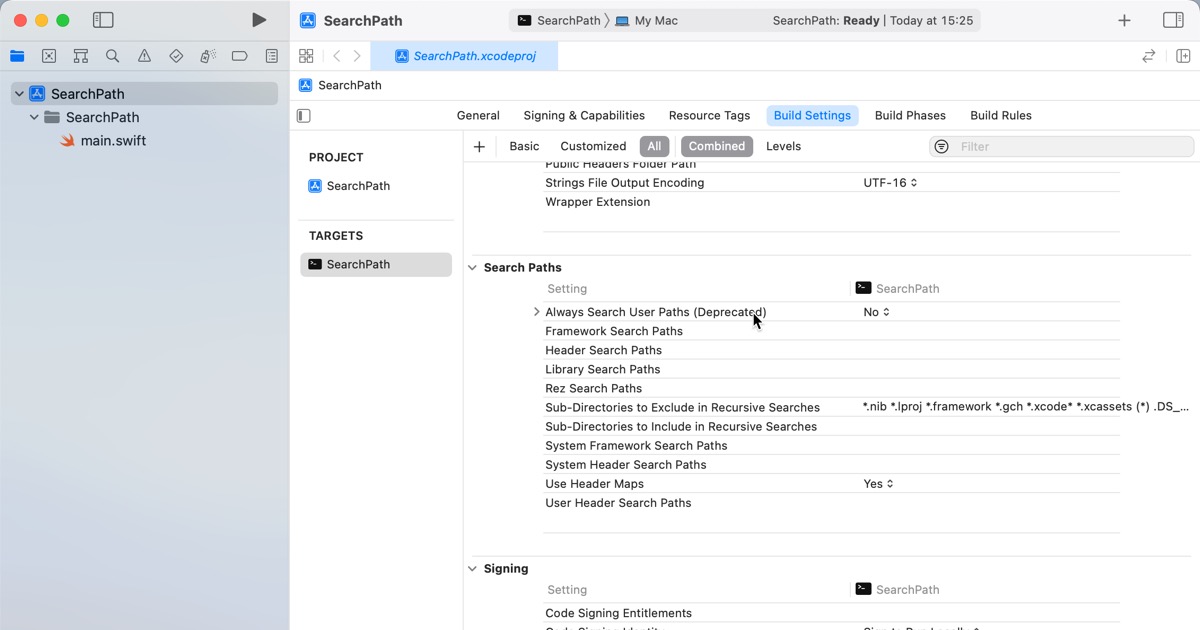Show the Issue navigator warning icon

point(145,56)
